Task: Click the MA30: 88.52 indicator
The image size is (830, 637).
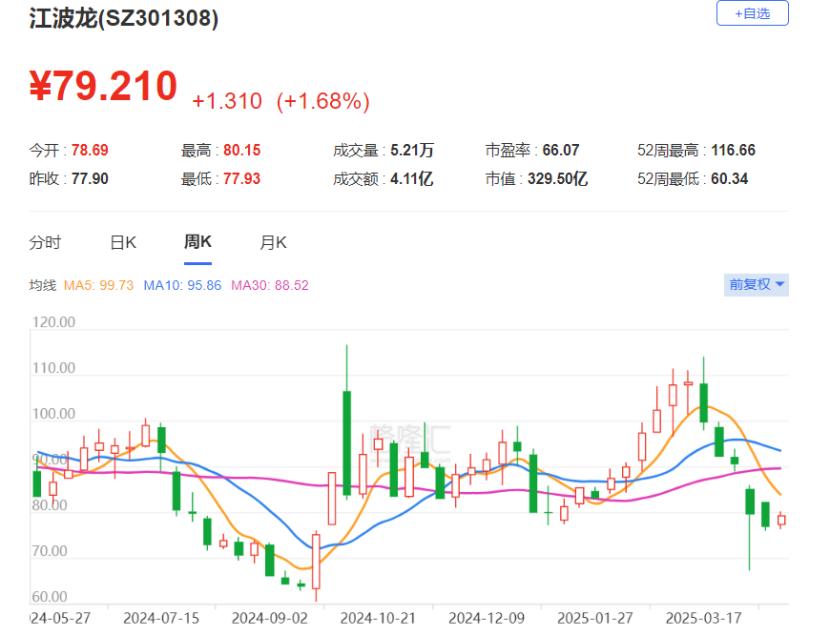Action: (x=270, y=285)
